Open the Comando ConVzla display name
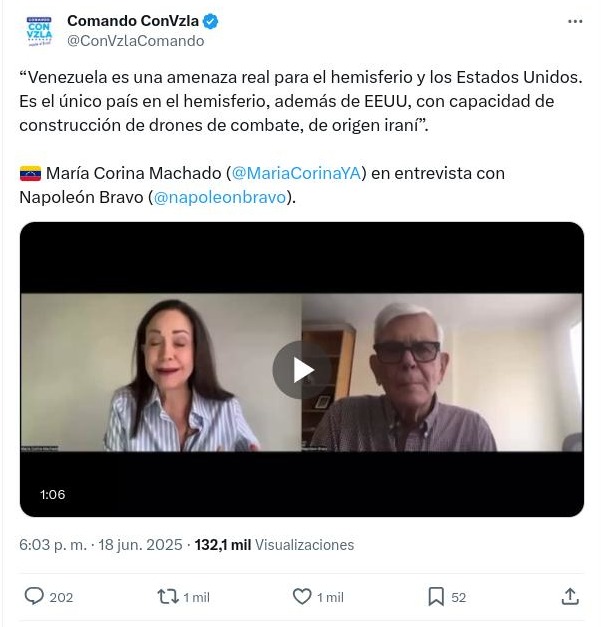601x627 pixels. tap(133, 21)
